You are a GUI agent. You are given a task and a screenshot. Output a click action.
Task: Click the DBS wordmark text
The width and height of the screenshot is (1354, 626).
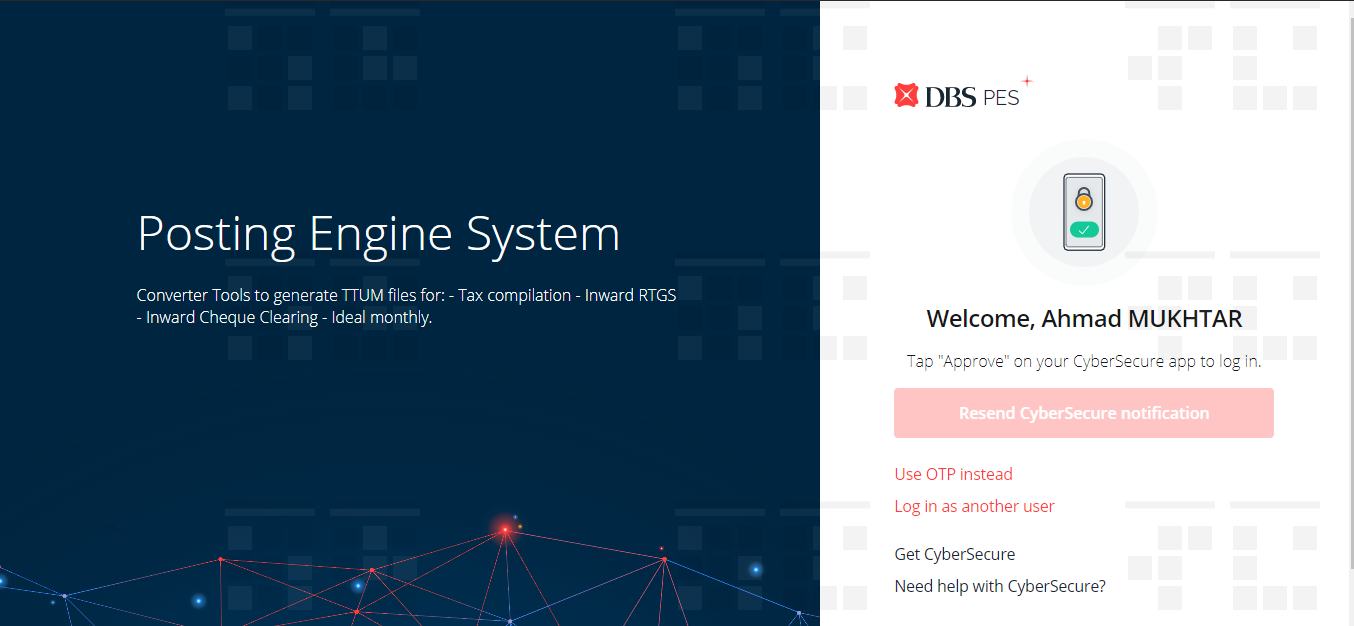pyautogui.click(x=950, y=97)
